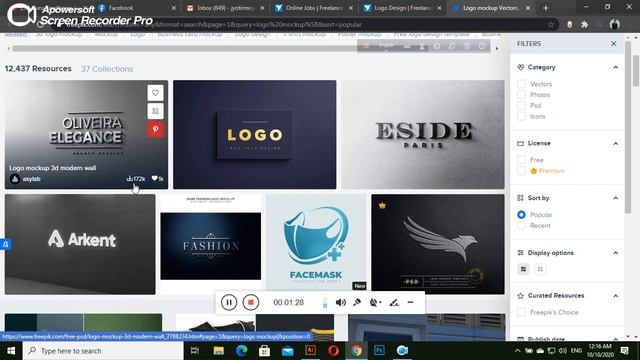Click the filters panel vertical scrollbar
640x360 pixels.
[628, 127]
